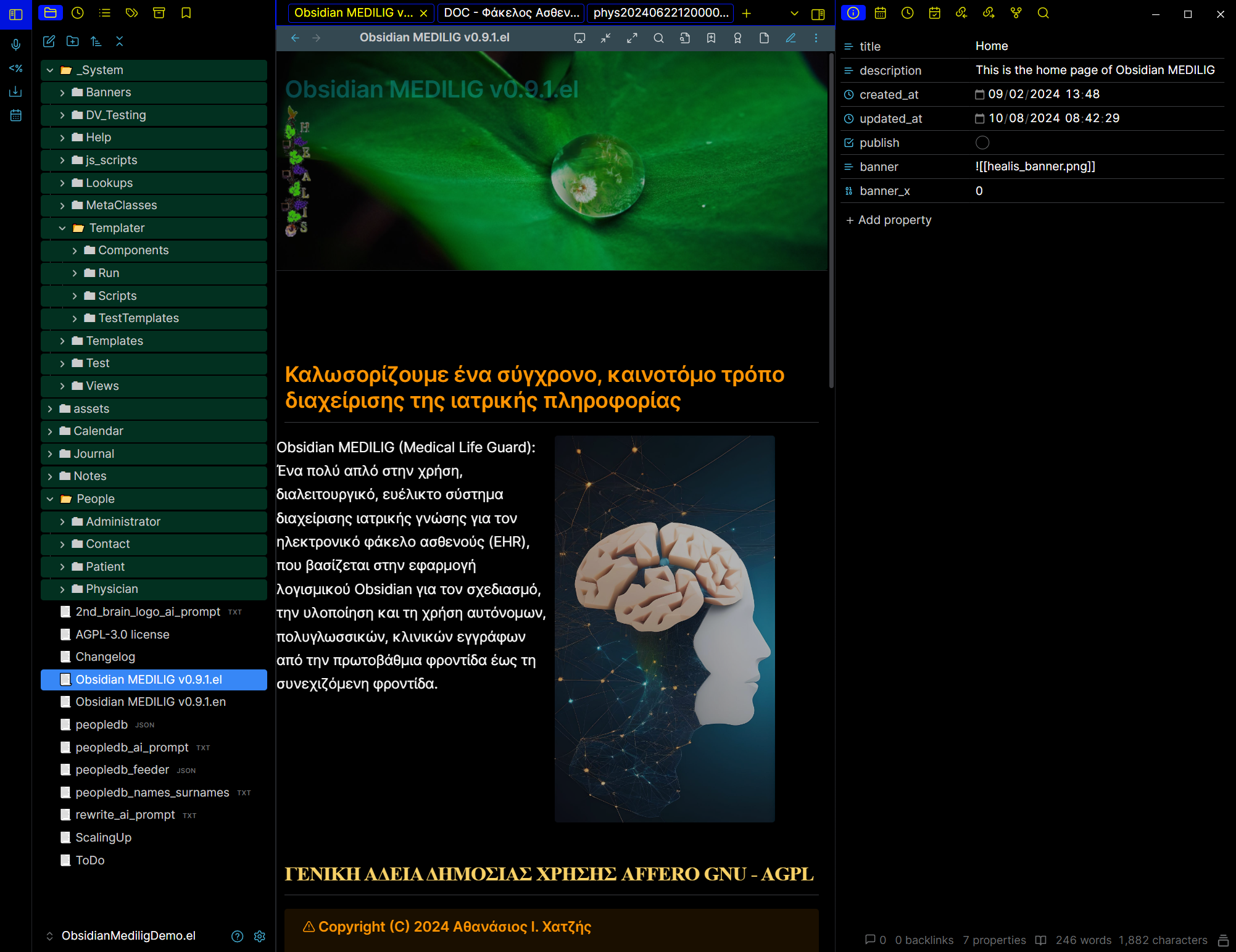Toggle the Obsidian MEDILIG file star/bookmark icon

pos(711,37)
